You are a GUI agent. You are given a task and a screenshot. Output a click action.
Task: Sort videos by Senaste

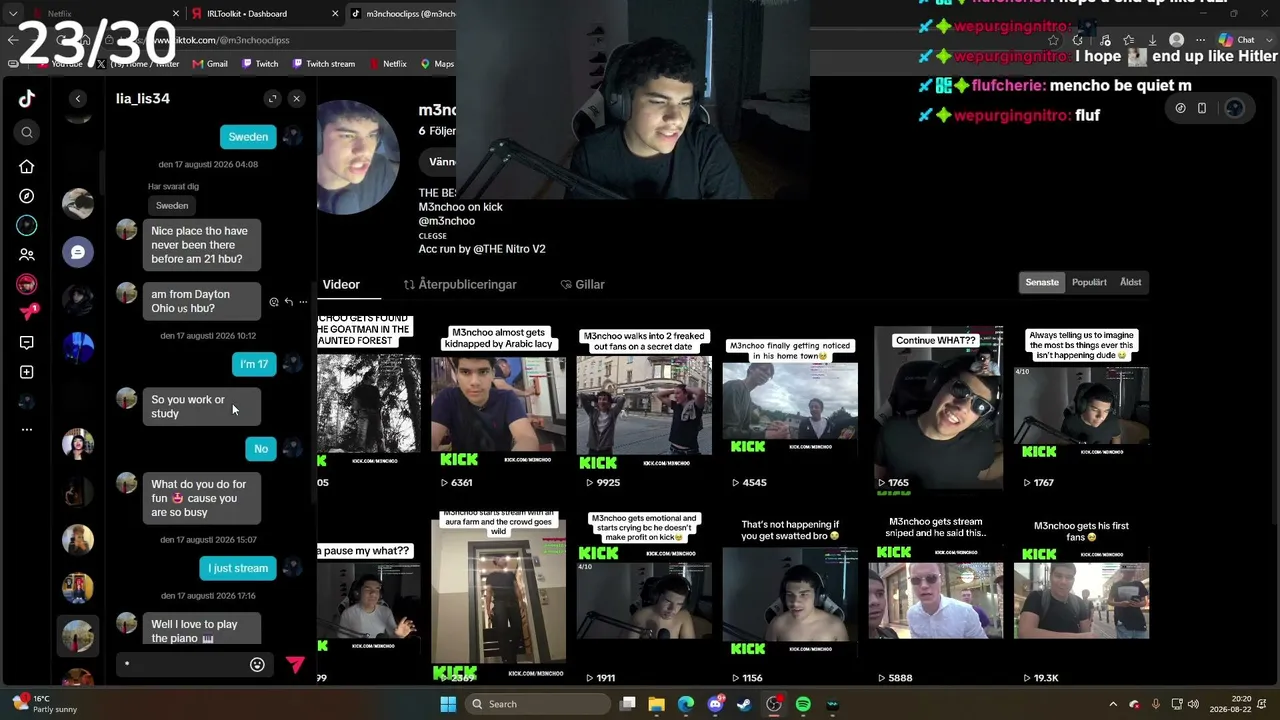1042,282
